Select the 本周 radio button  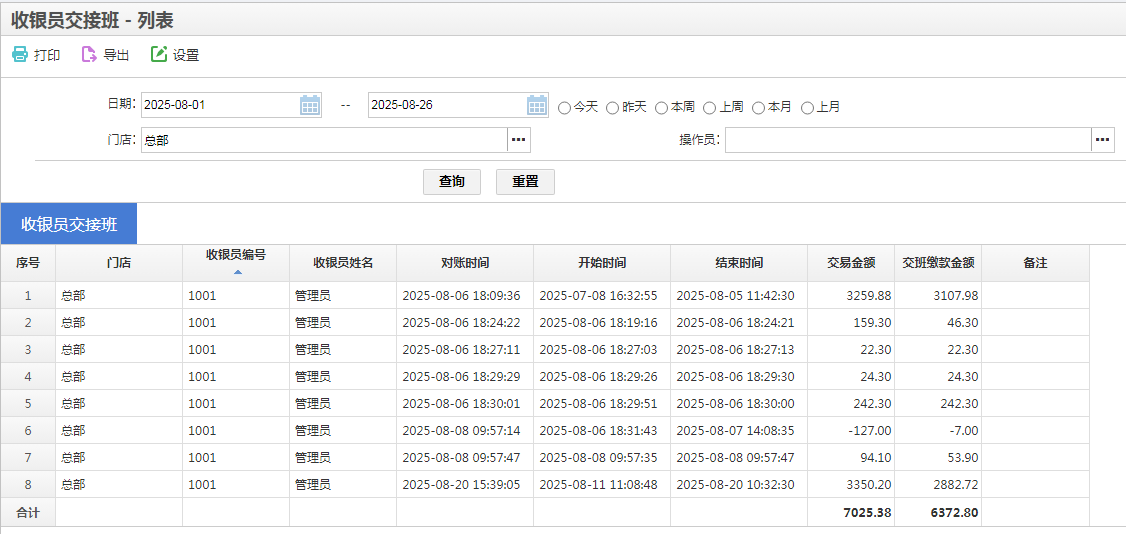click(x=662, y=107)
